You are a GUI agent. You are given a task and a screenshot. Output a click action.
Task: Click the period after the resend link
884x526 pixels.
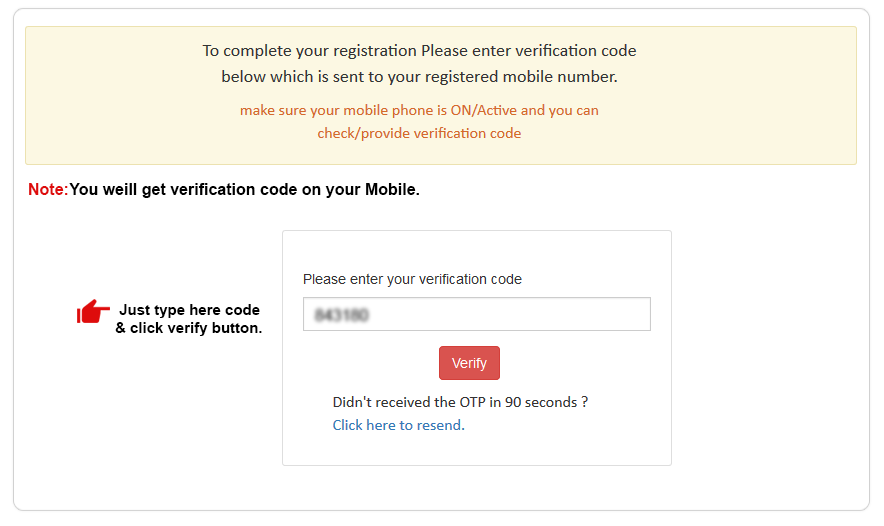(x=463, y=427)
